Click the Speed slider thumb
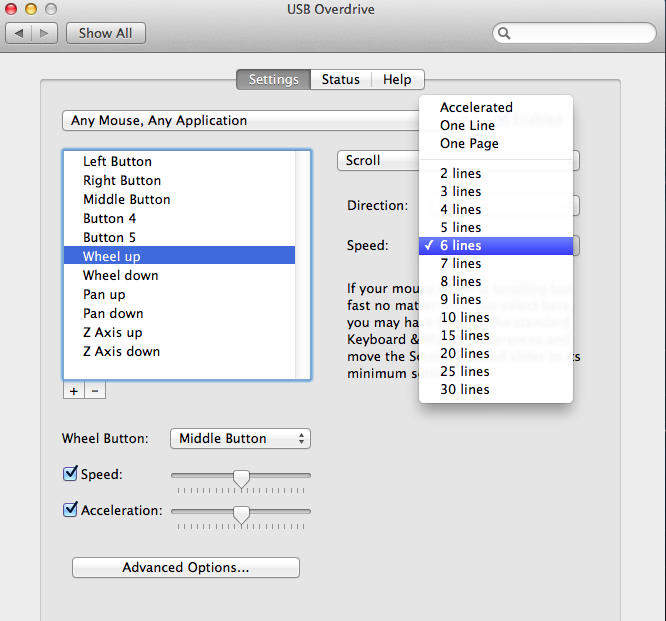This screenshot has height=621, width=666. (x=241, y=479)
